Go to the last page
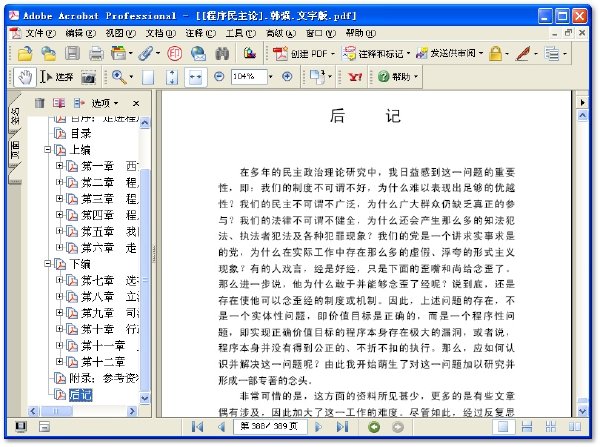600x447 pixels. point(342,427)
